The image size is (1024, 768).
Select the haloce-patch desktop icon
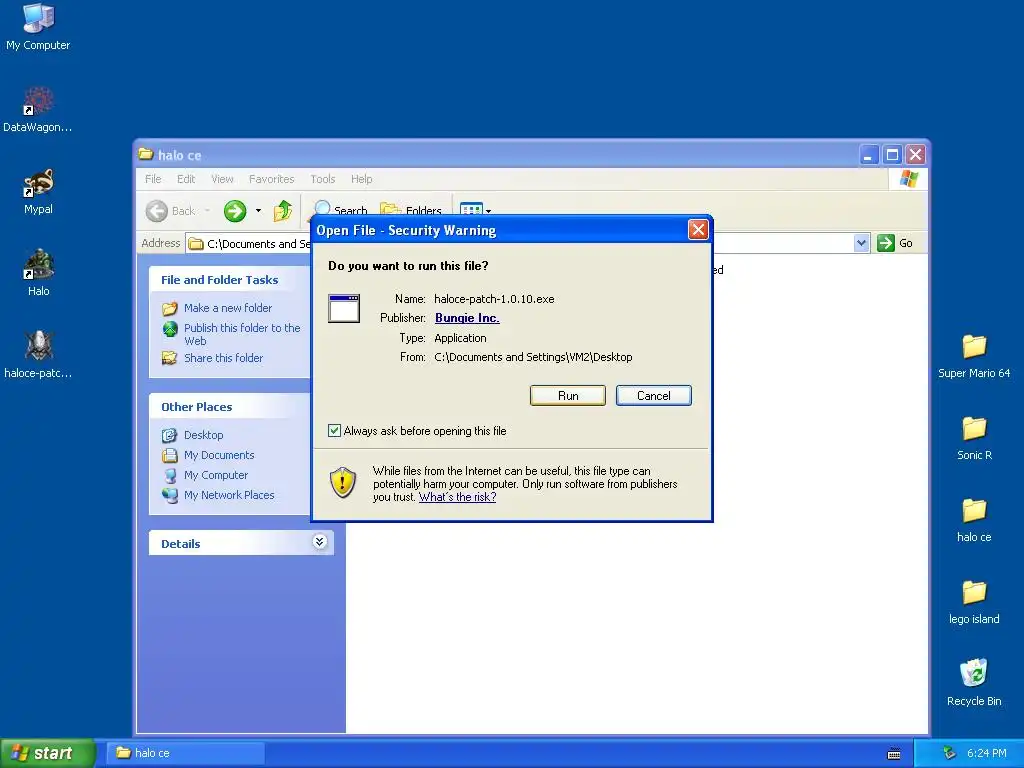pyautogui.click(x=38, y=355)
